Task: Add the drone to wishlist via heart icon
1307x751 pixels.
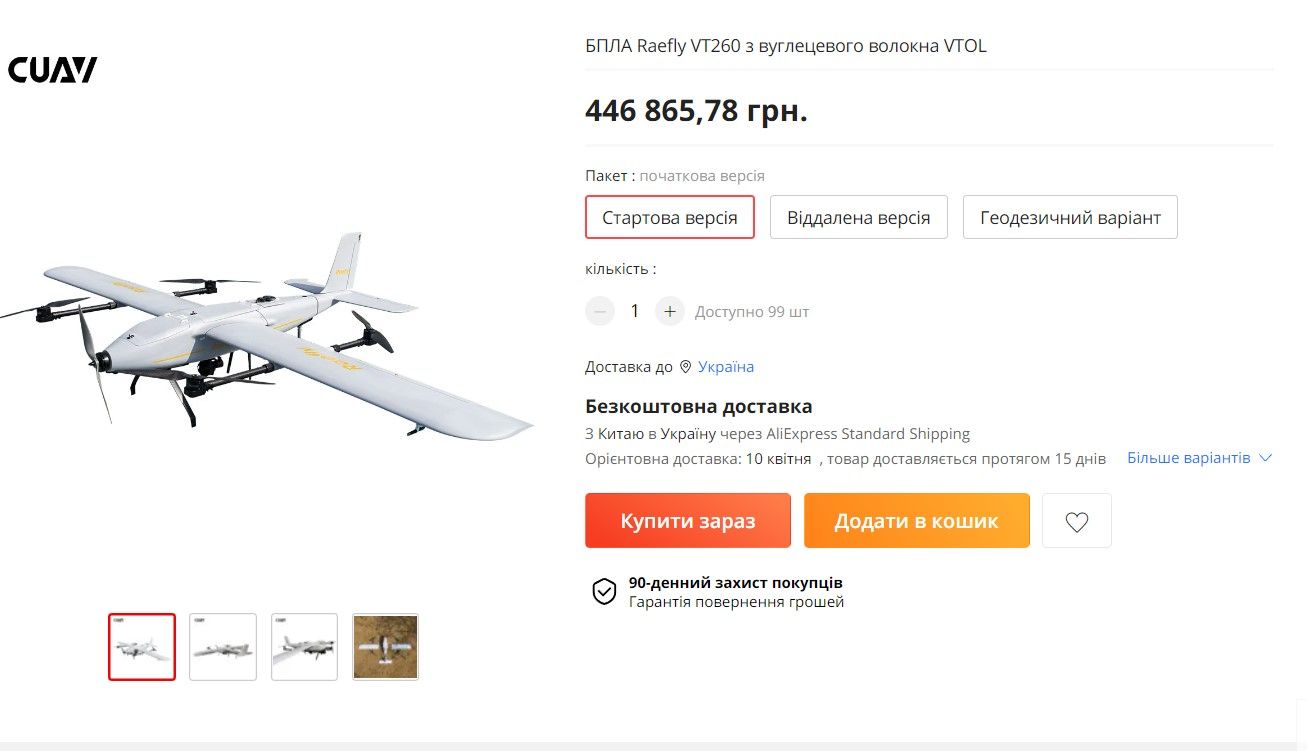Action: click(x=1076, y=521)
